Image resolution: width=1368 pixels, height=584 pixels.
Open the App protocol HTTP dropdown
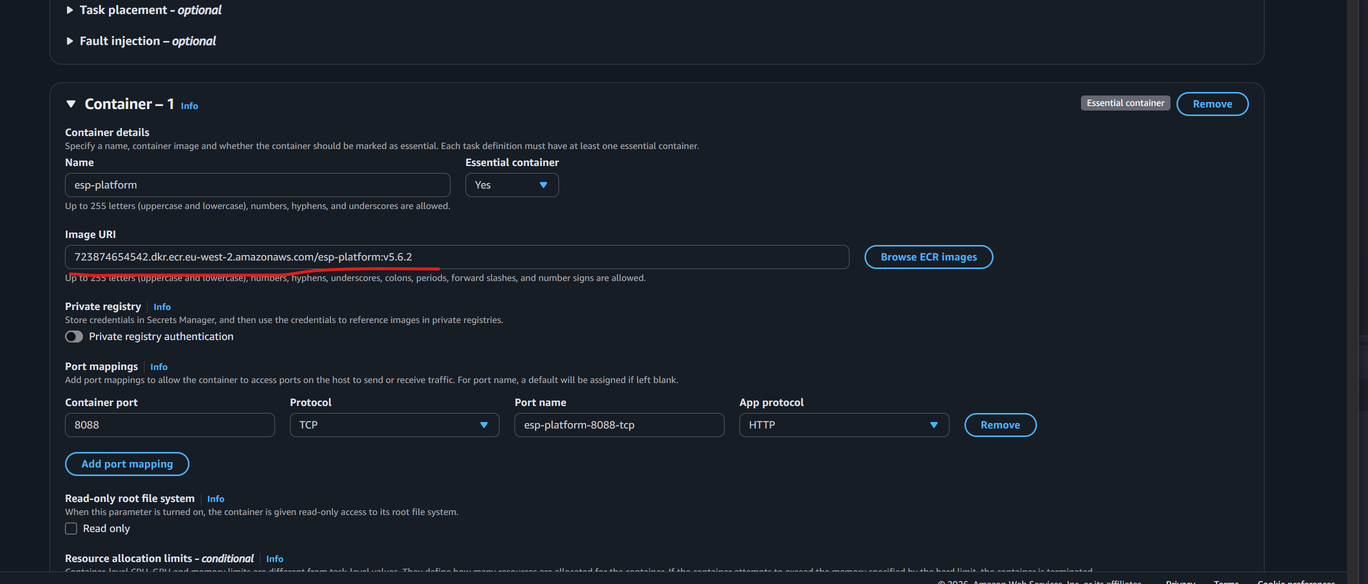[x=843, y=425]
